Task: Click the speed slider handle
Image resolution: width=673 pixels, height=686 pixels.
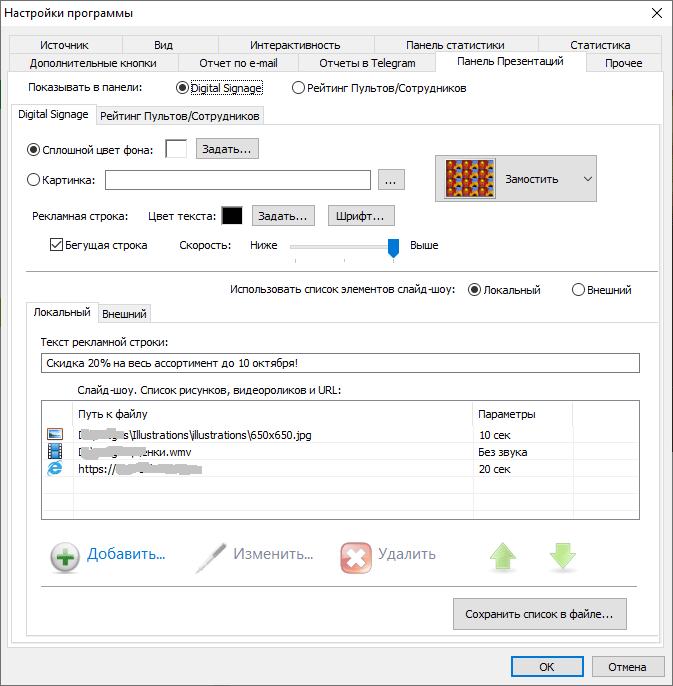Action: [x=393, y=247]
